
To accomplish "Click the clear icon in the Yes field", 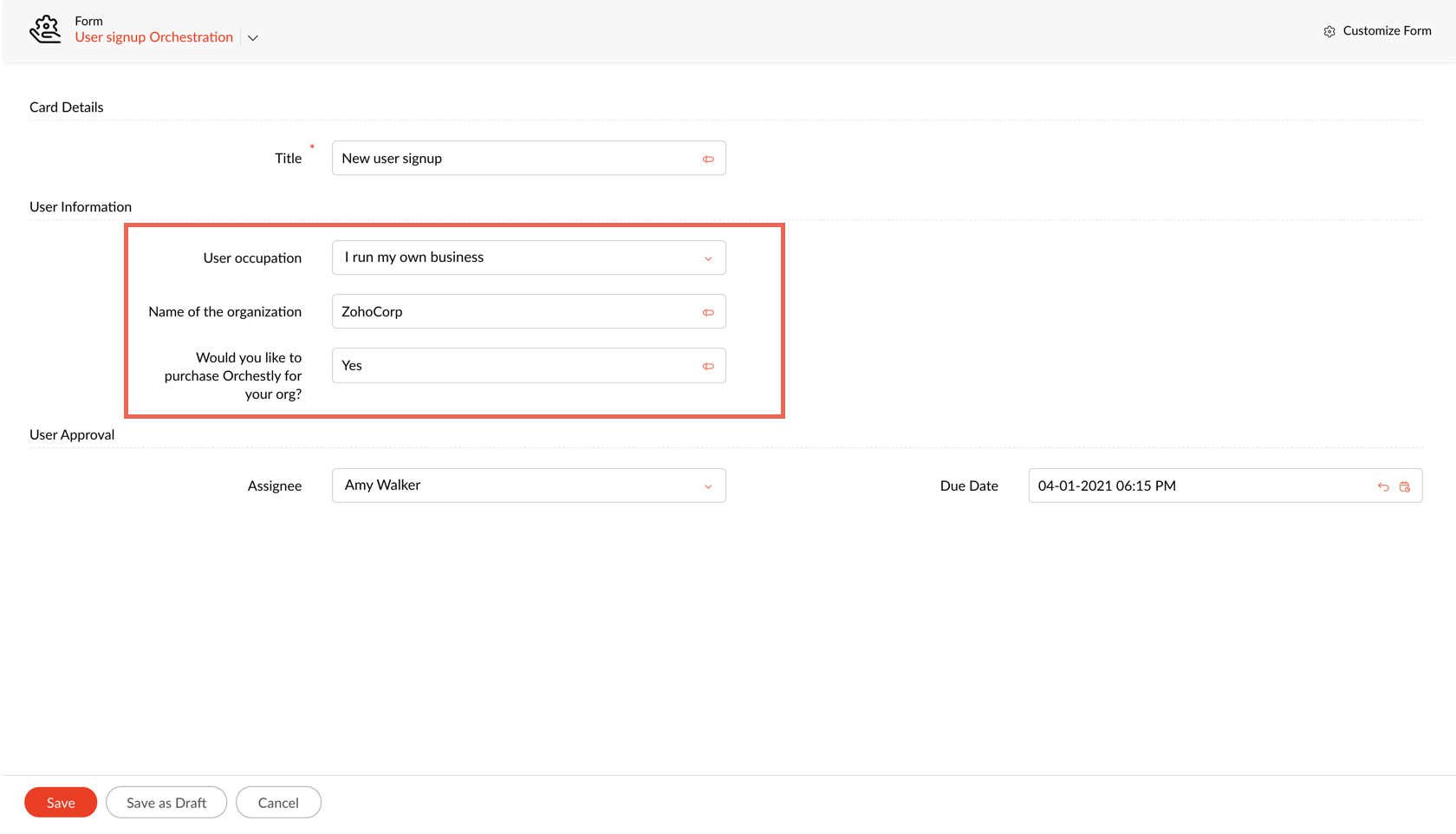I will click(x=708, y=366).
